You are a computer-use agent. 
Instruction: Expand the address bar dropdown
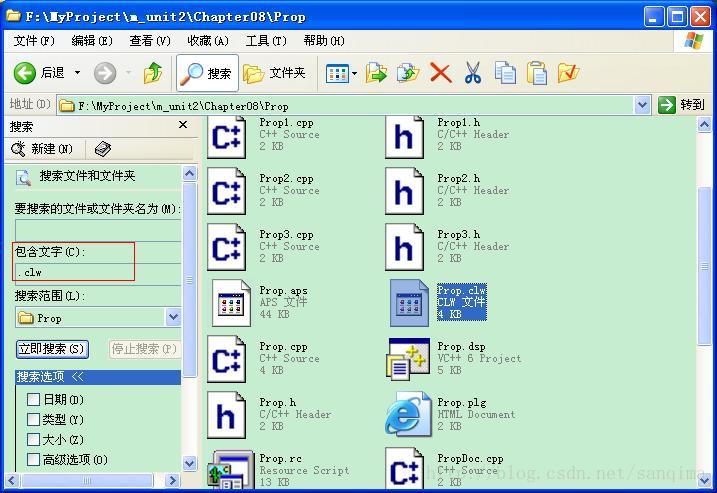(642, 106)
